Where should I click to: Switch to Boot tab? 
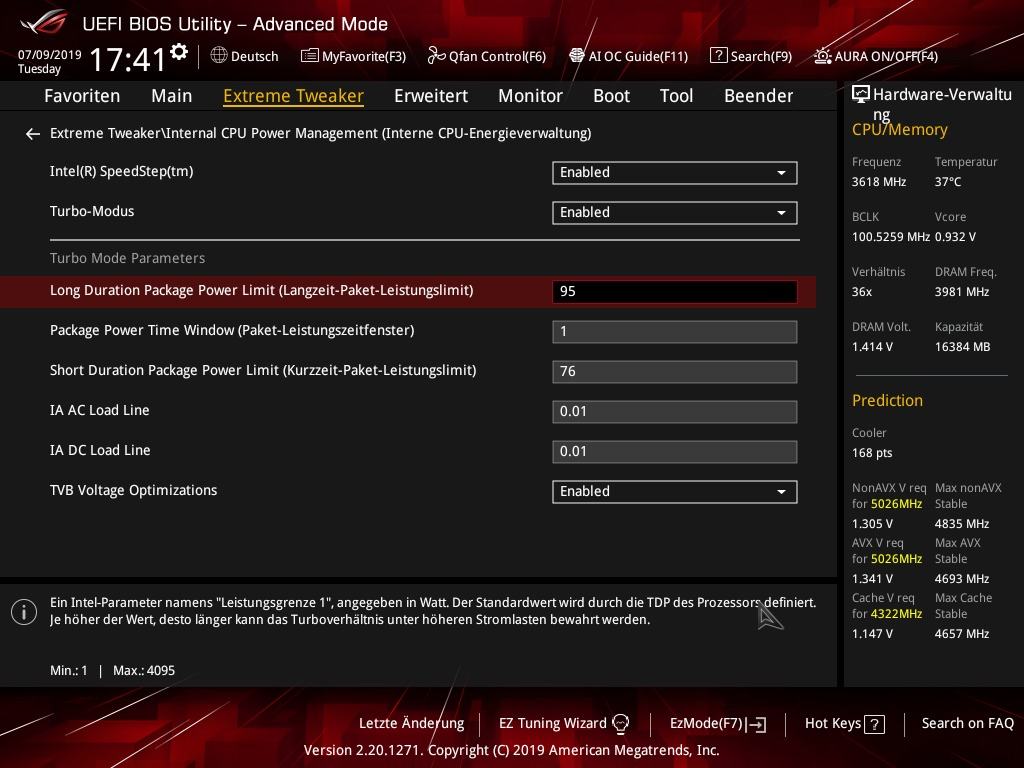pos(611,96)
